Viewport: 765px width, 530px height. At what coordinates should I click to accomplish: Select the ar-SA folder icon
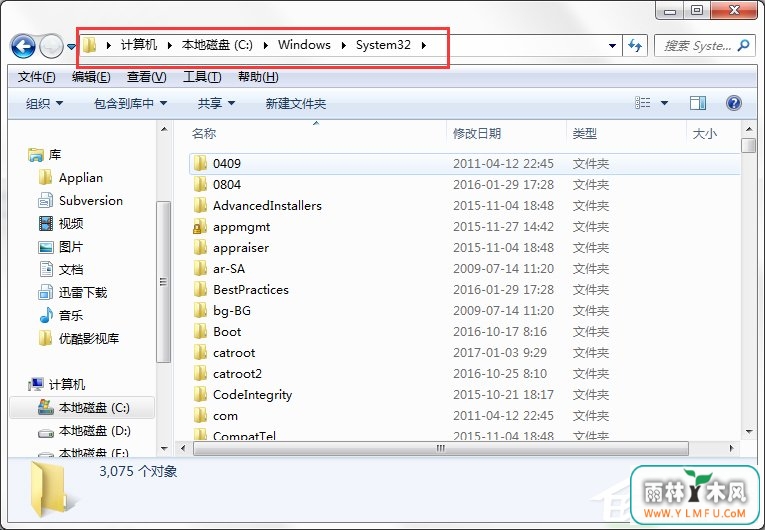[200, 268]
